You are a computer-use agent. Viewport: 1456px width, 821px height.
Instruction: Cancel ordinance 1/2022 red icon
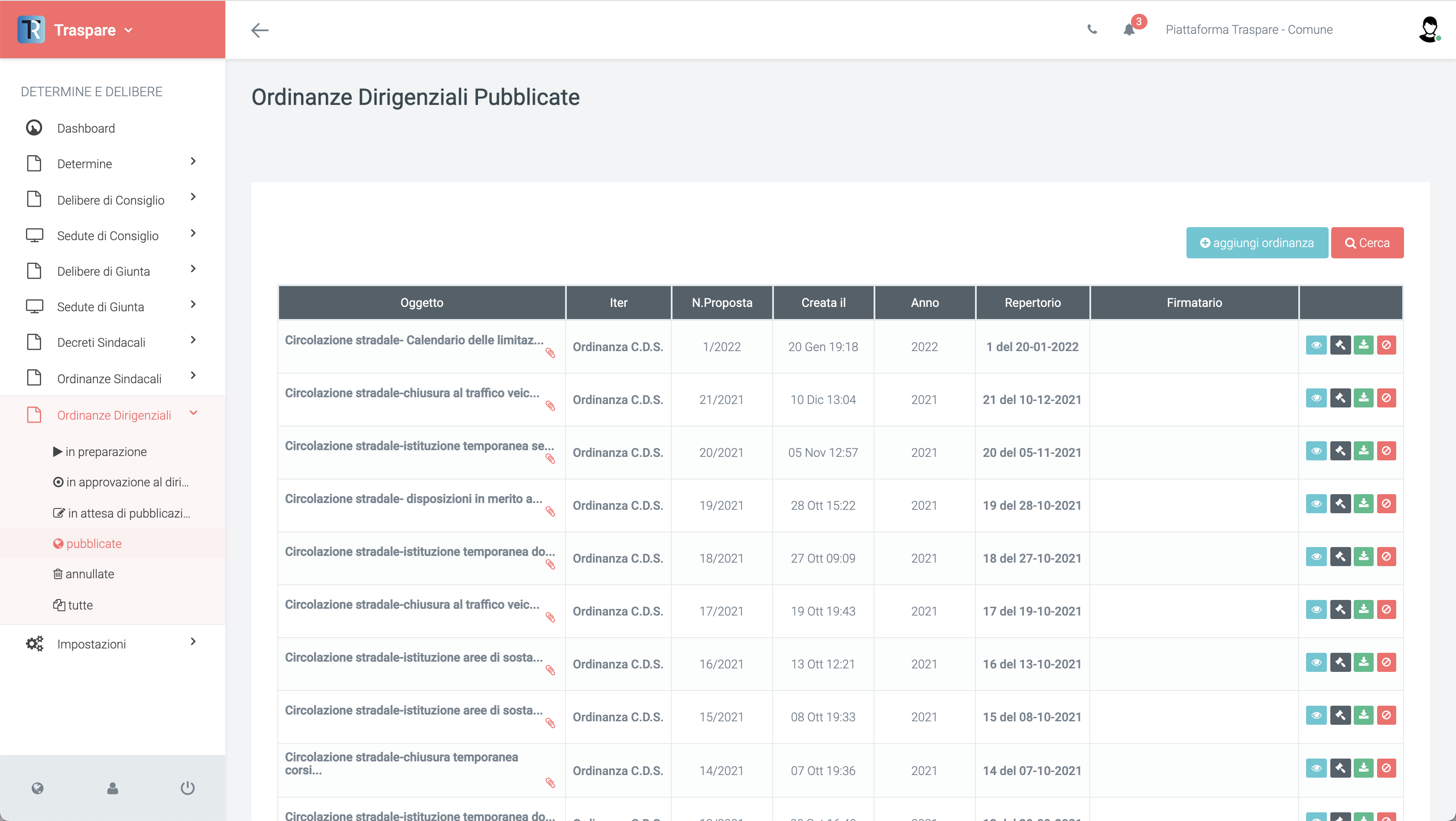click(1387, 345)
